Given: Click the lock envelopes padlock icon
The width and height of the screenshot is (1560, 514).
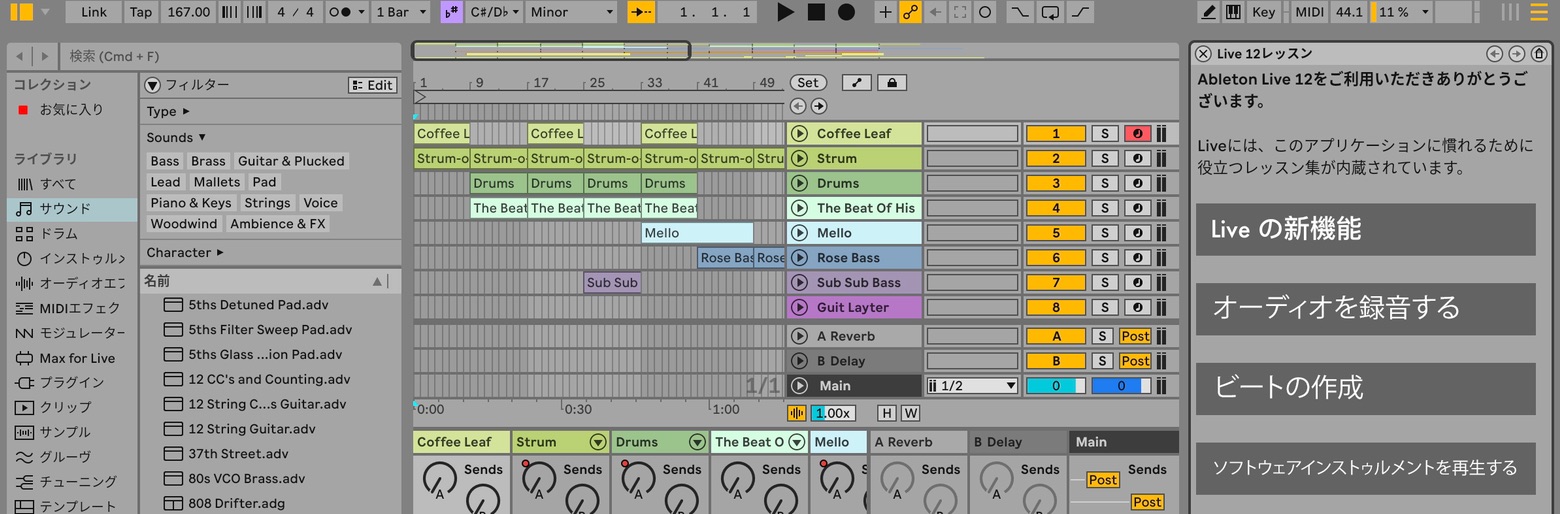Looking at the screenshot, I should tap(892, 83).
